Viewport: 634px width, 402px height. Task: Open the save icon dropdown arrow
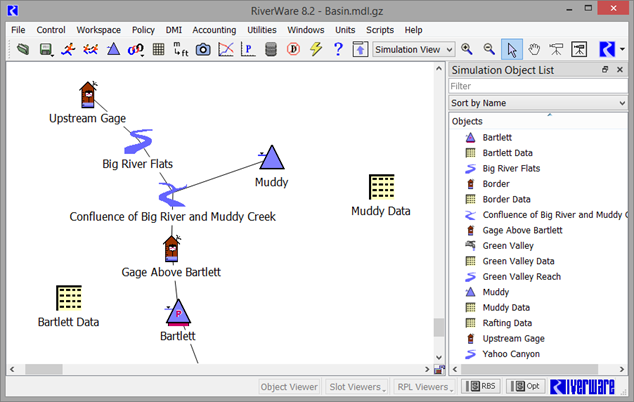click(x=53, y=55)
